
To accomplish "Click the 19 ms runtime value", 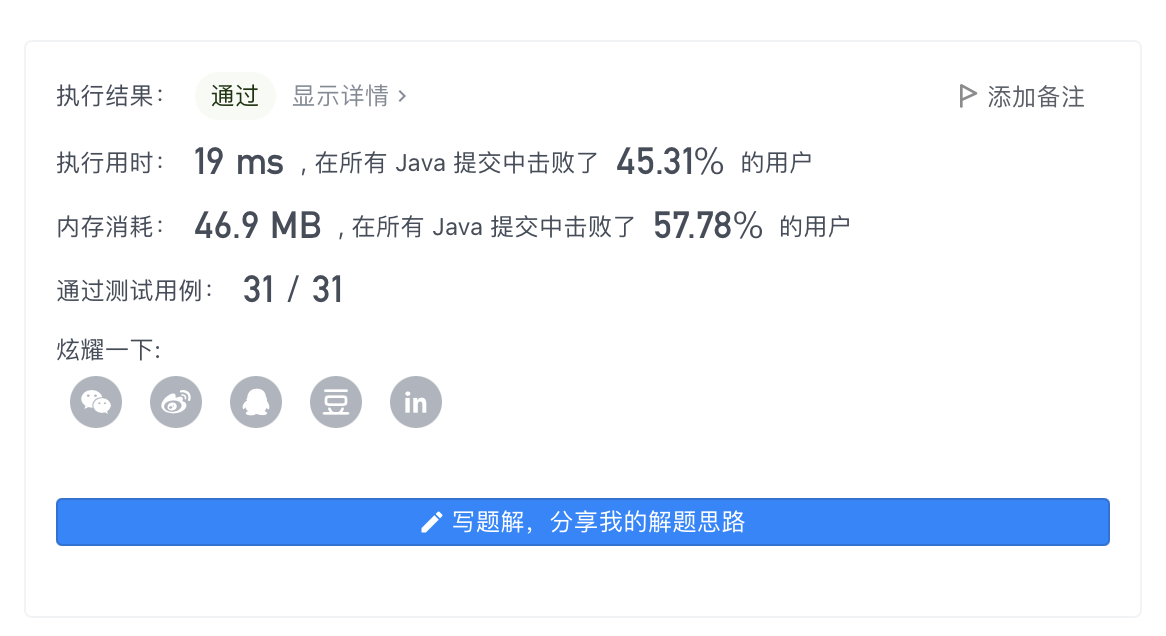I will coord(238,162).
